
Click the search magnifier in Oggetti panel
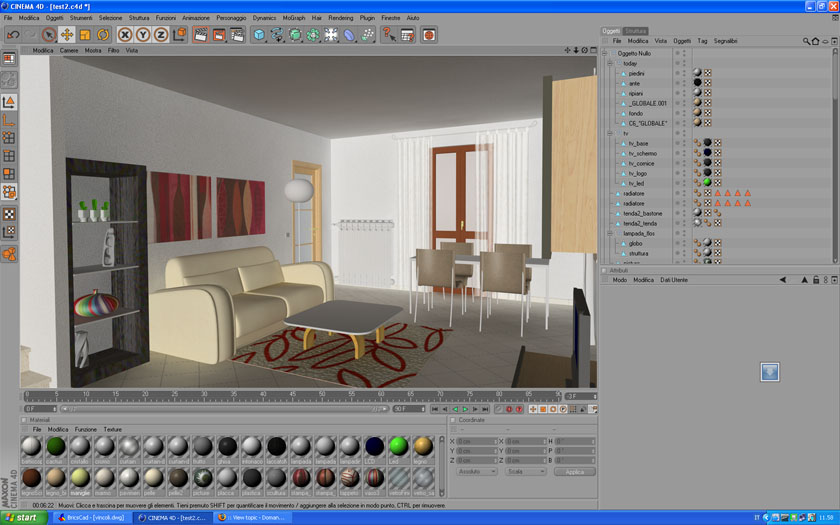(x=806, y=41)
